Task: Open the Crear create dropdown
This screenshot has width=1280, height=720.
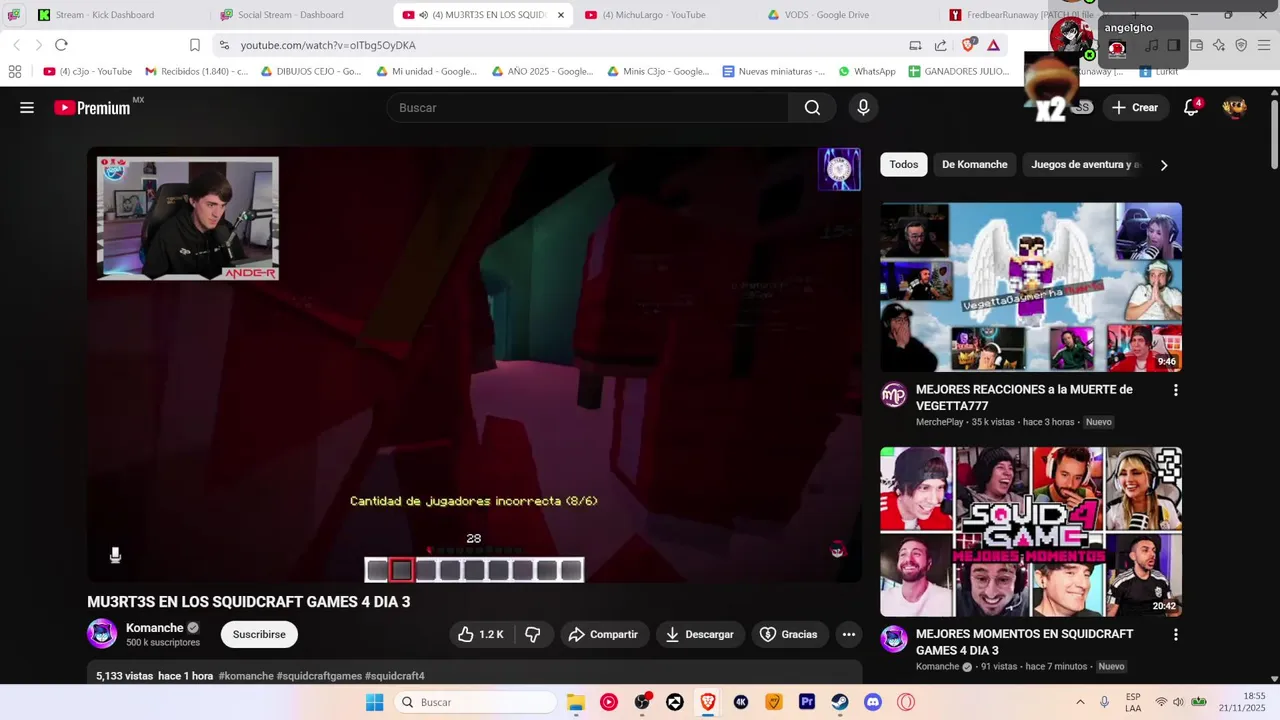Action: (1134, 108)
